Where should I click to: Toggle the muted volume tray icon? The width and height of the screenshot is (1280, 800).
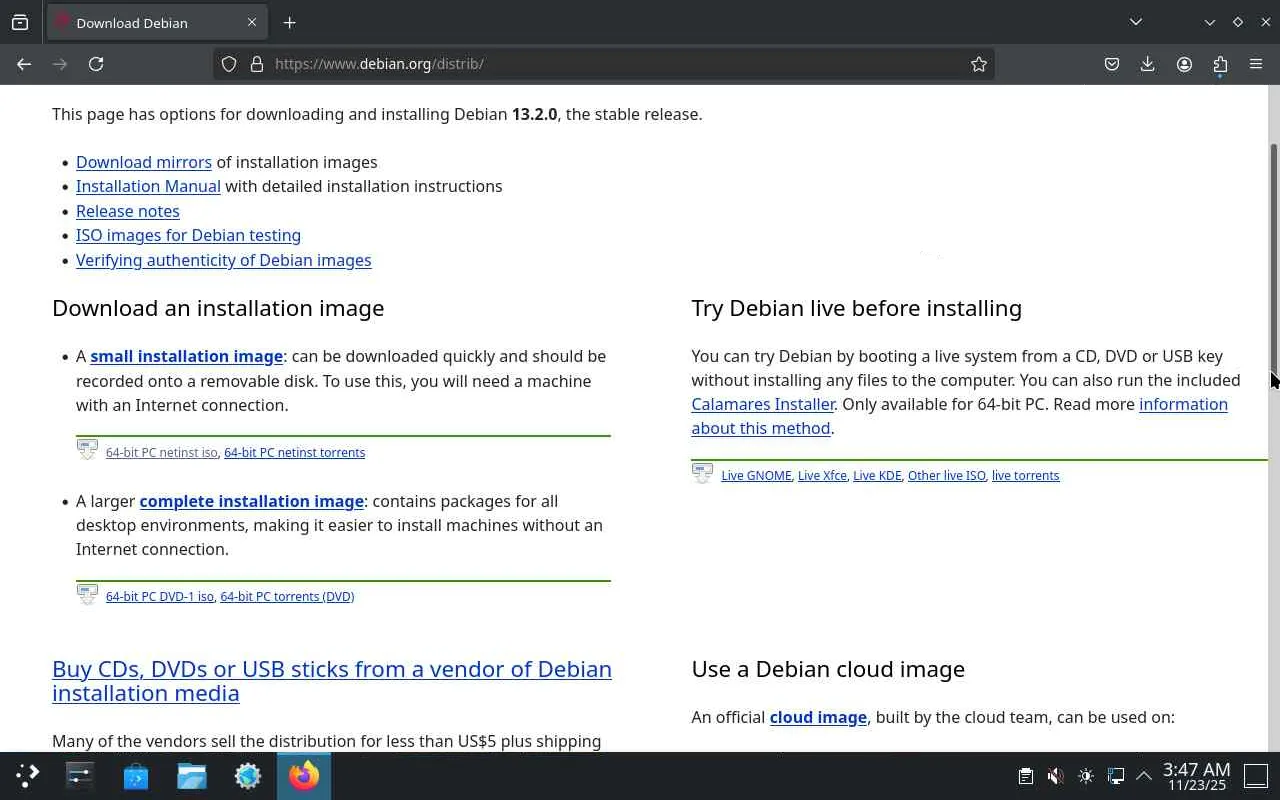click(x=1055, y=776)
